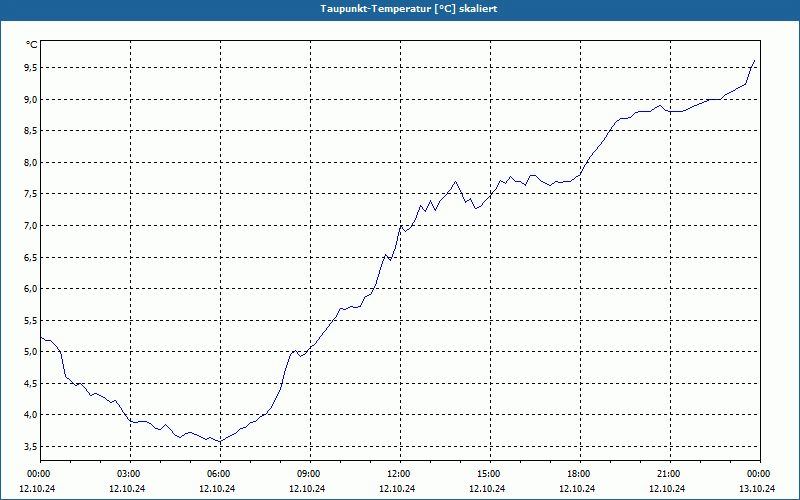Select the 9,0 y-axis value

point(31,99)
